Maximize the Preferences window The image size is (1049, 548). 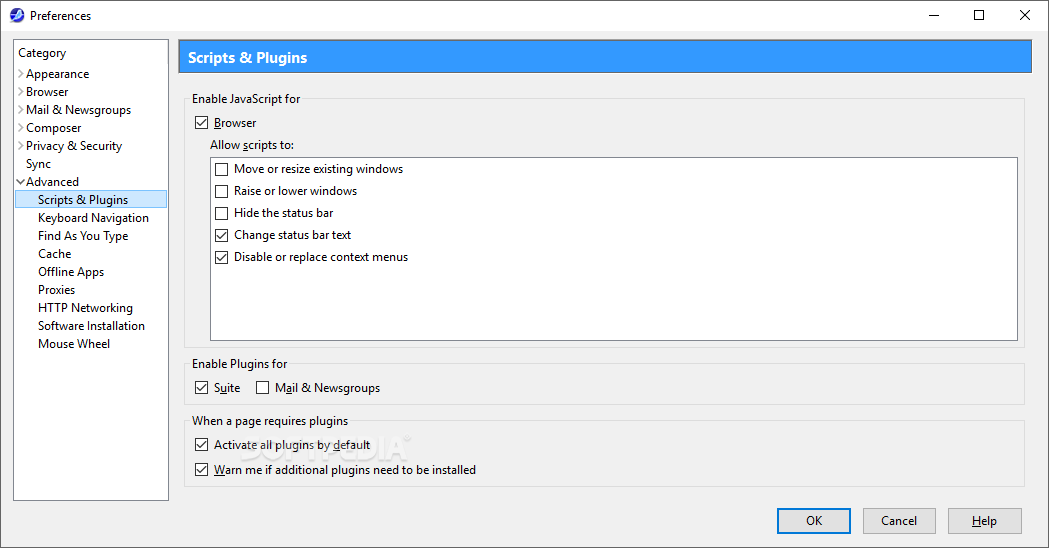pos(979,15)
